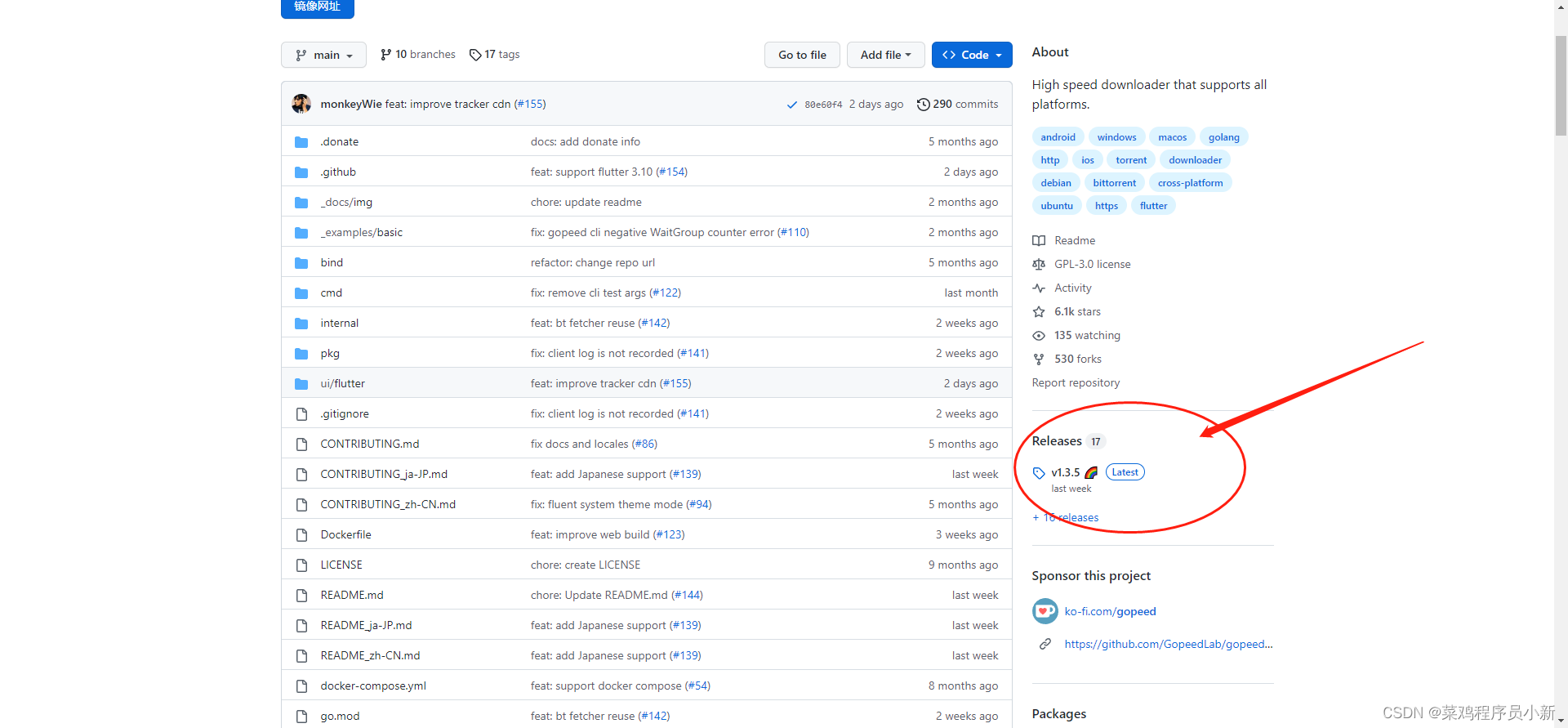Select the ubuntu topic tag
Image resolution: width=1568 pixels, height=728 pixels.
[x=1057, y=206]
